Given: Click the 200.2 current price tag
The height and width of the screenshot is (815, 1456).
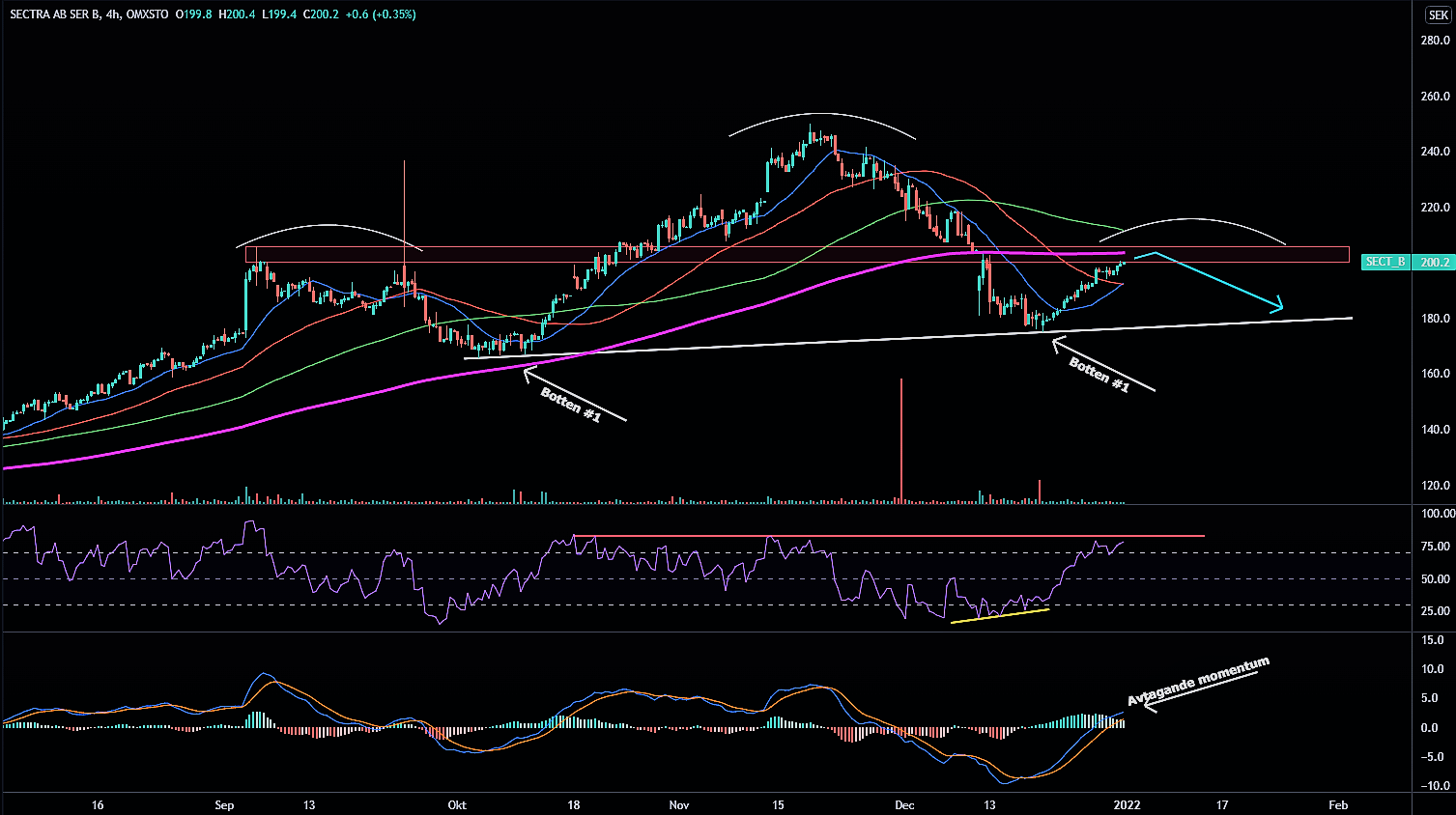Looking at the screenshot, I should tap(1435, 262).
